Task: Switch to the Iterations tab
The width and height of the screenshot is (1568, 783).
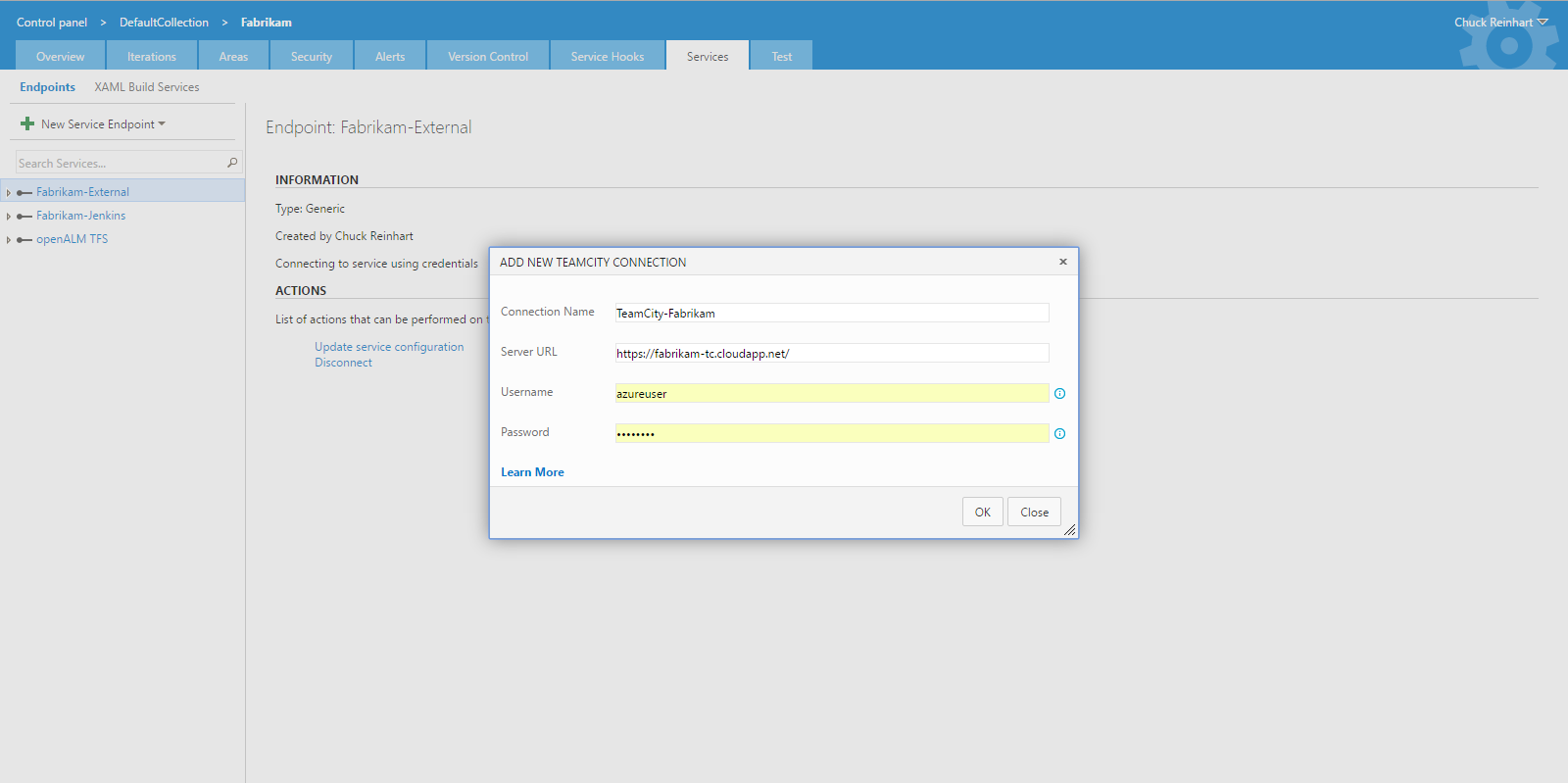Action: (x=152, y=56)
